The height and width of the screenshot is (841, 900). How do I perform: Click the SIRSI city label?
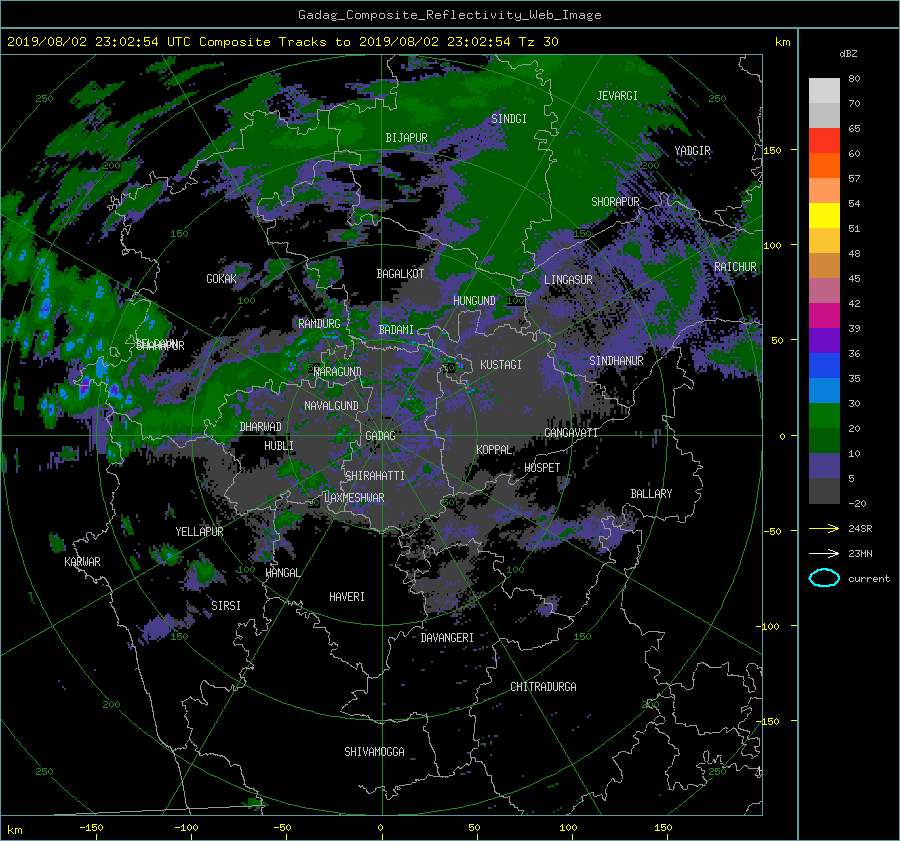point(226,606)
